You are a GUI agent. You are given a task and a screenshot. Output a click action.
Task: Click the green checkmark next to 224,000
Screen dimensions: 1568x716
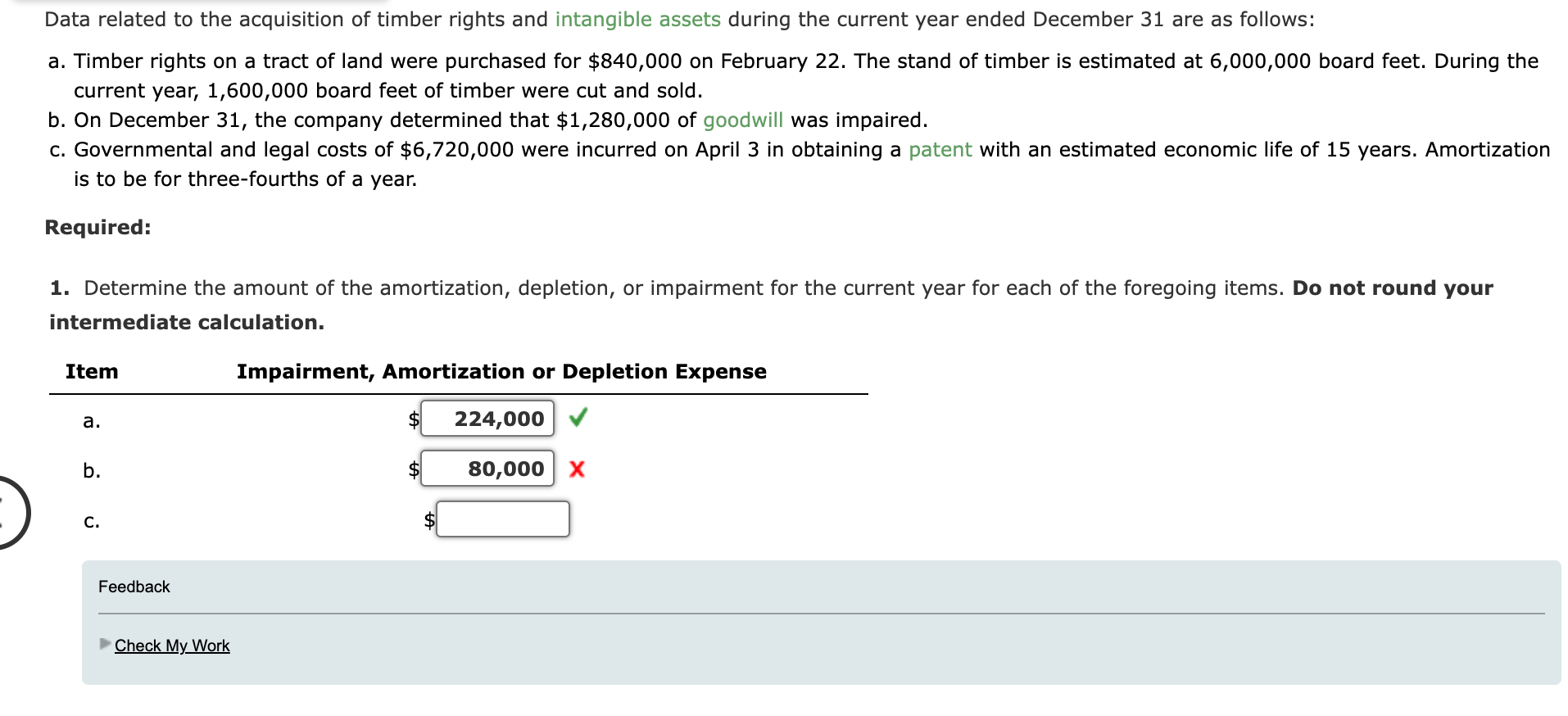click(578, 419)
